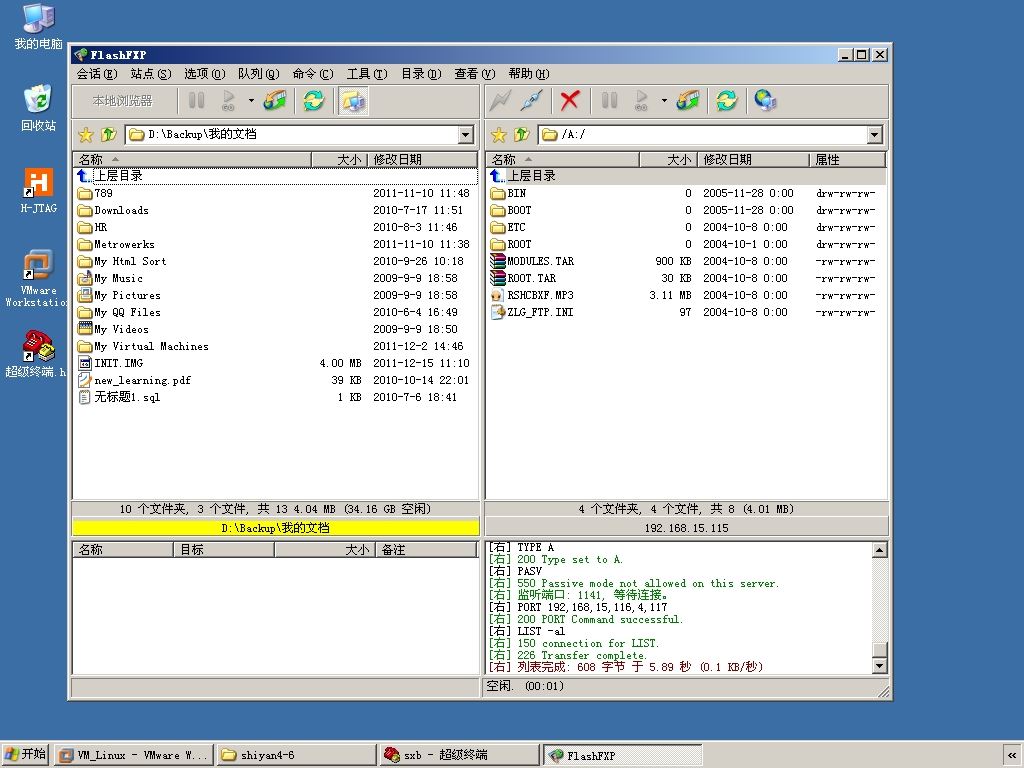Click the remote pane queue play icon
The width and height of the screenshot is (1024, 768).
click(641, 101)
